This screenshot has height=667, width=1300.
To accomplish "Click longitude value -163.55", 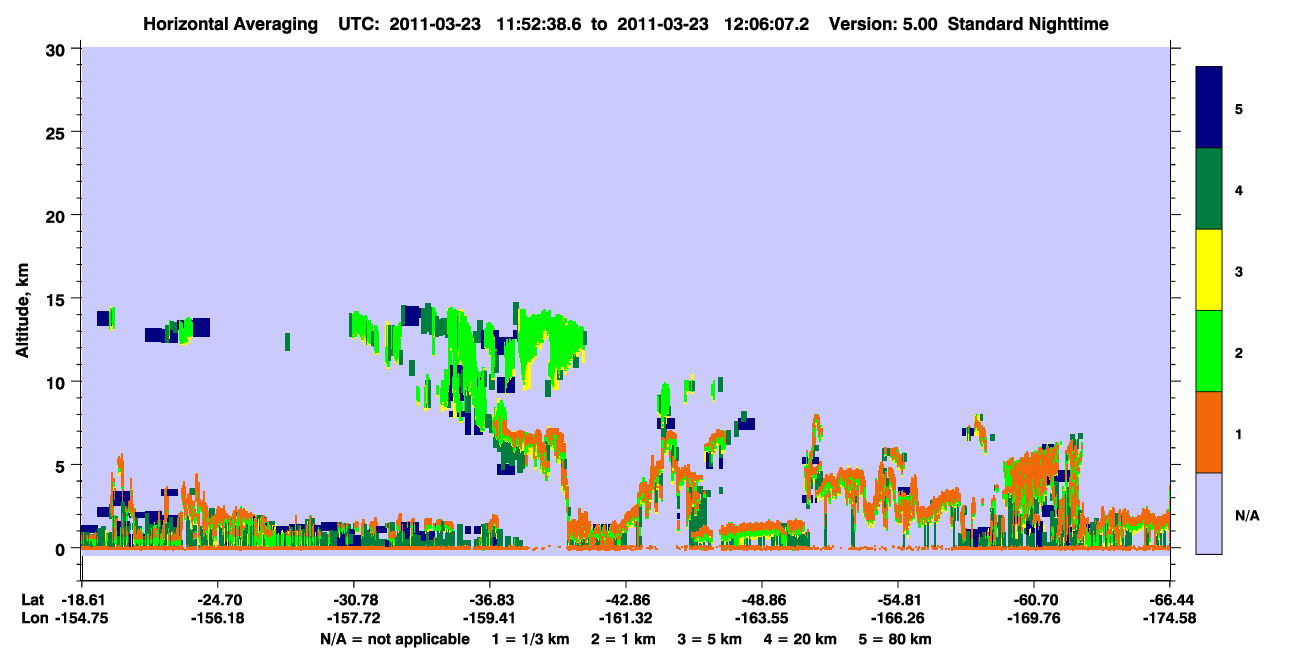I will tap(762, 618).
